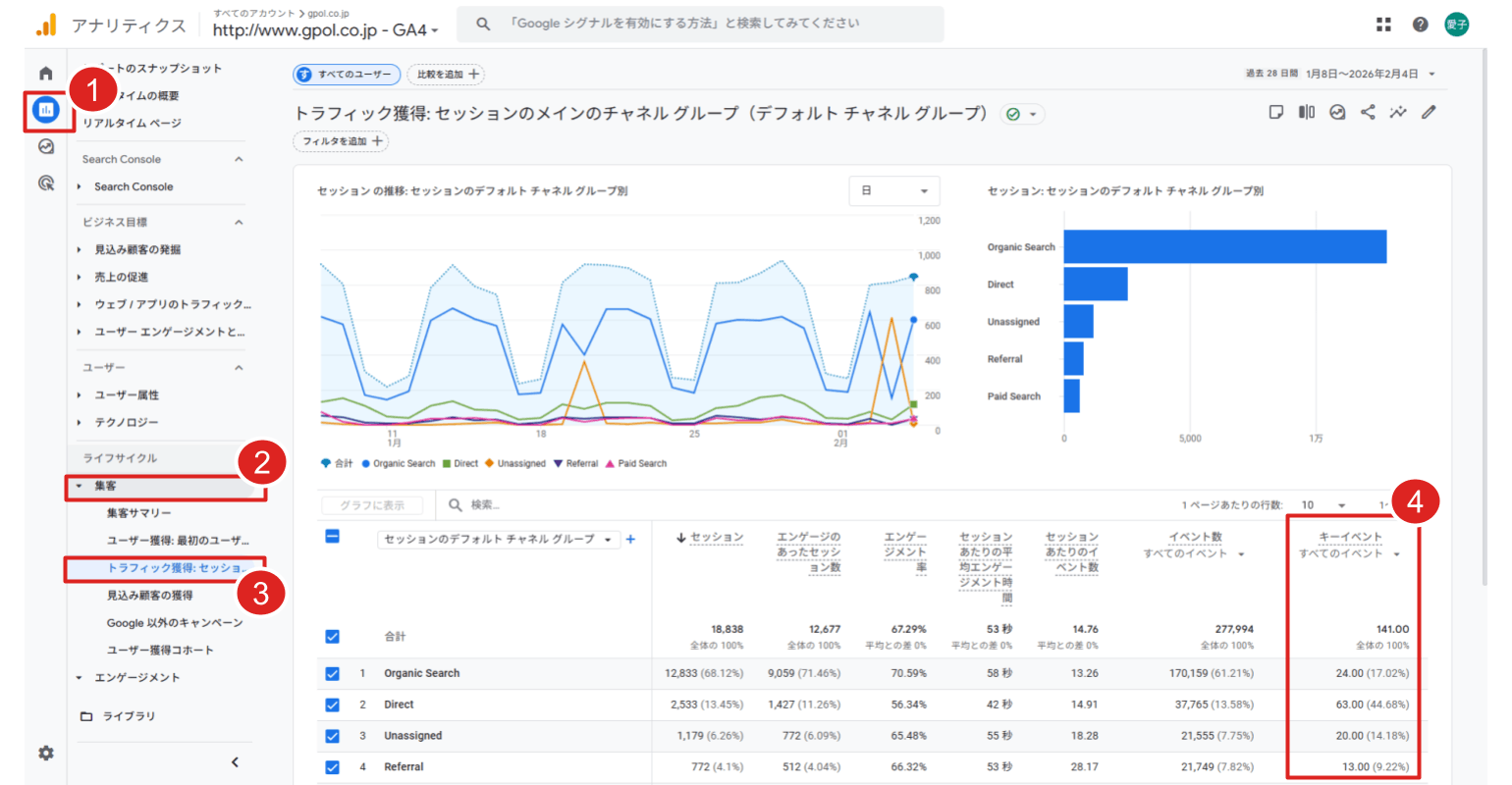Viewport: 1512px width, 785px height.
Task: Open the Home icon in left rail
Action: [x=45, y=74]
